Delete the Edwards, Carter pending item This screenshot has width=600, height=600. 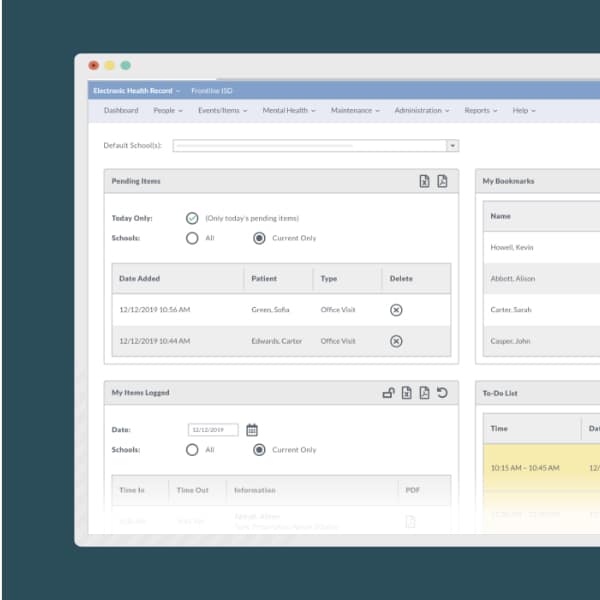click(396, 341)
